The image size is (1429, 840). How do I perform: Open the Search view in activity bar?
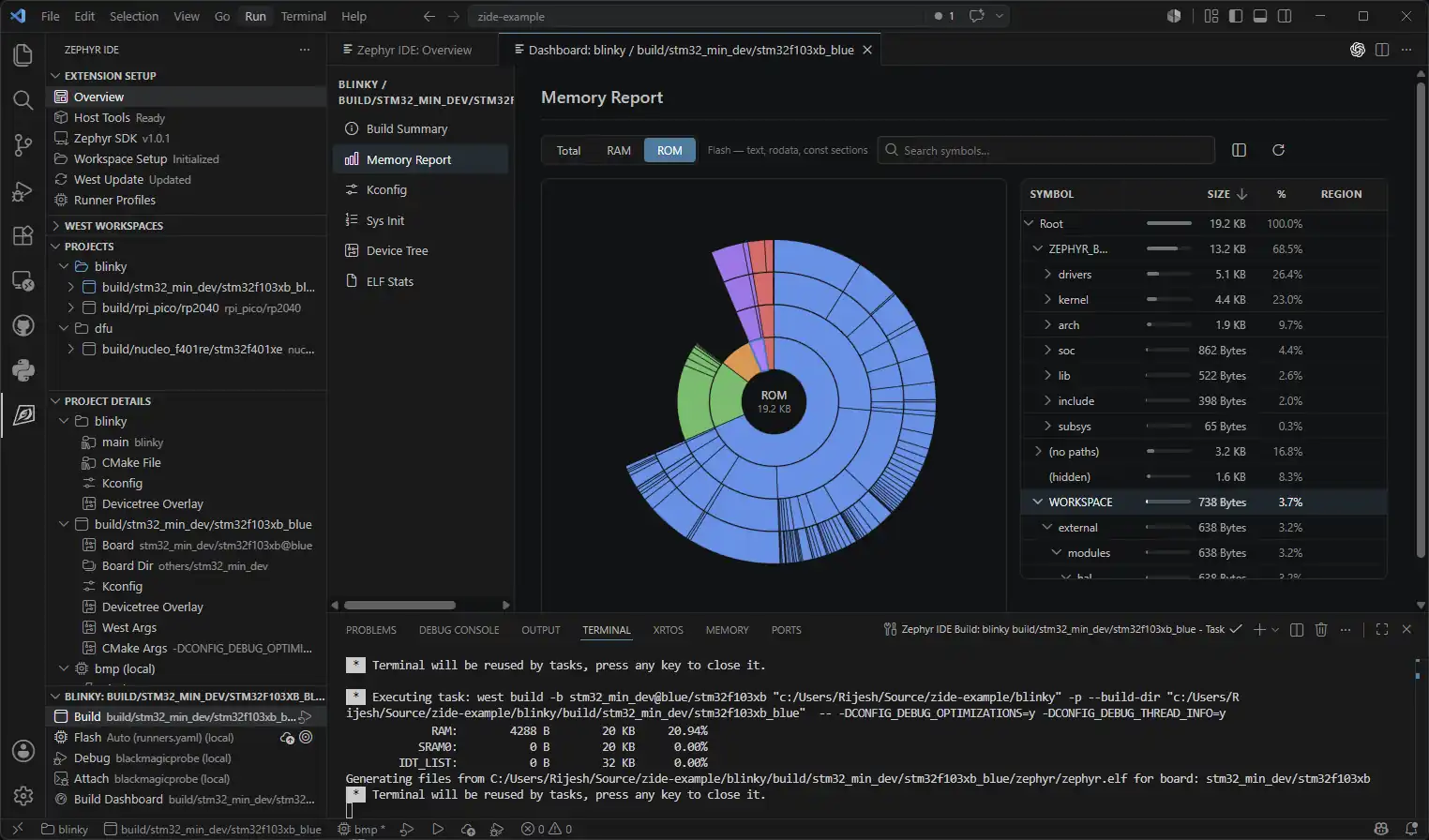coord(23,100)
